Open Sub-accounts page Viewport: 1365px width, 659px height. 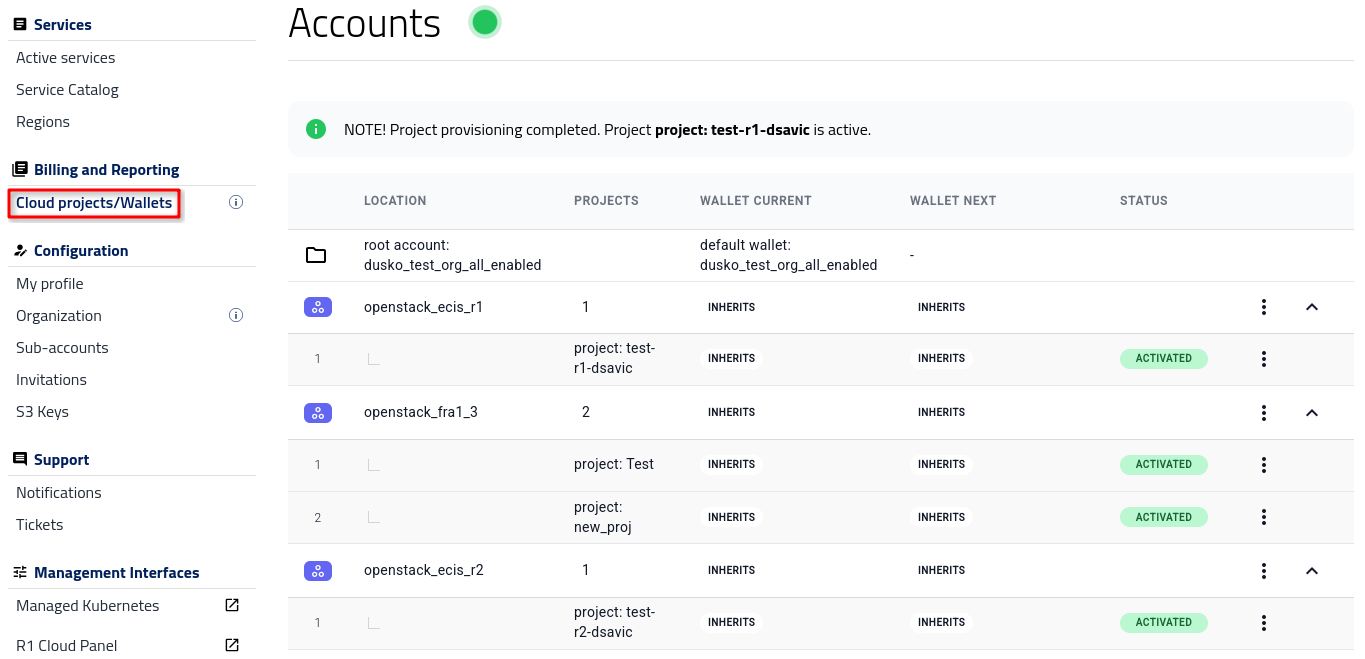coord(62,348)
